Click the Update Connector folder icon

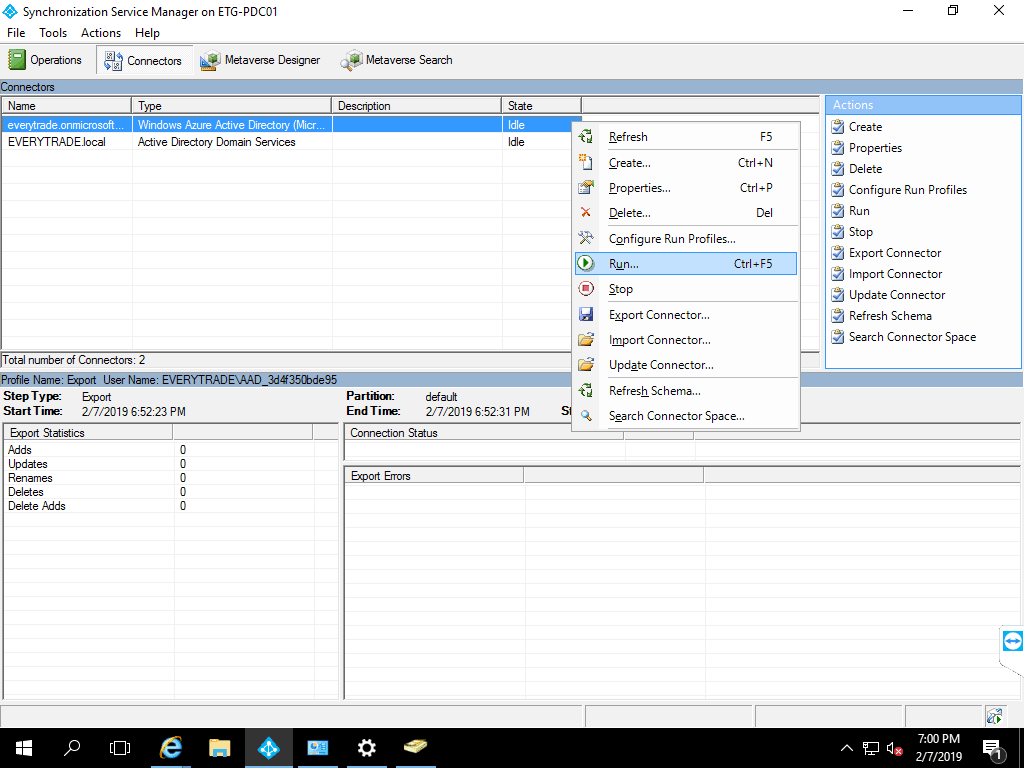click(586, 365)
